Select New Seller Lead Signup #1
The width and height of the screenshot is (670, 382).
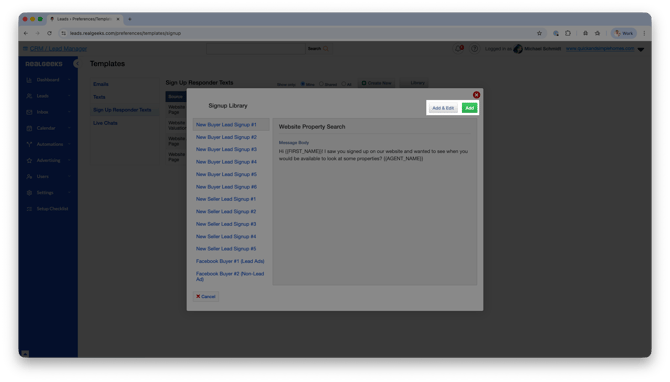pos(226,199)
